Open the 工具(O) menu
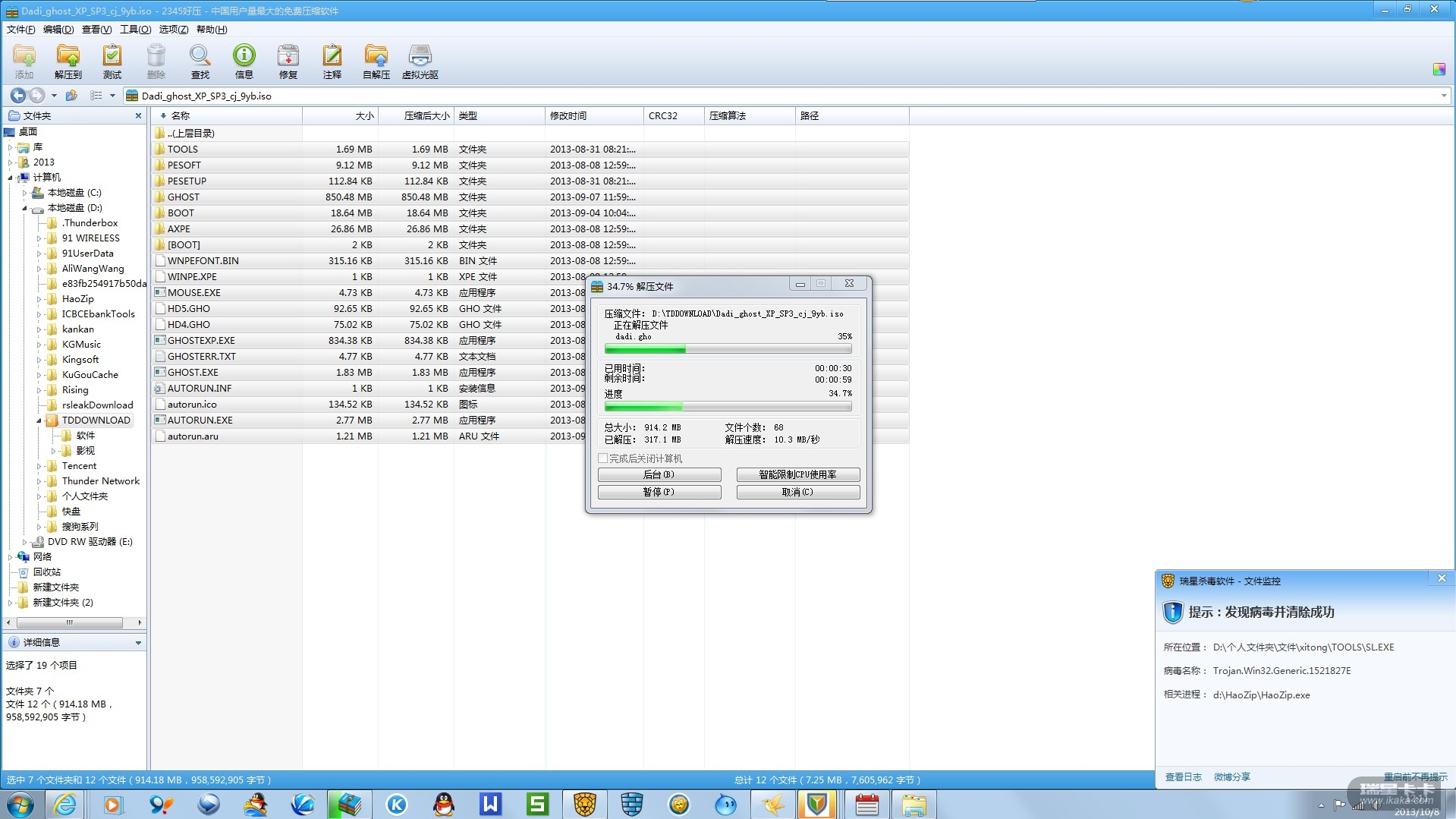The width and height of the screenshot is (1456, 819). (135, 30)
